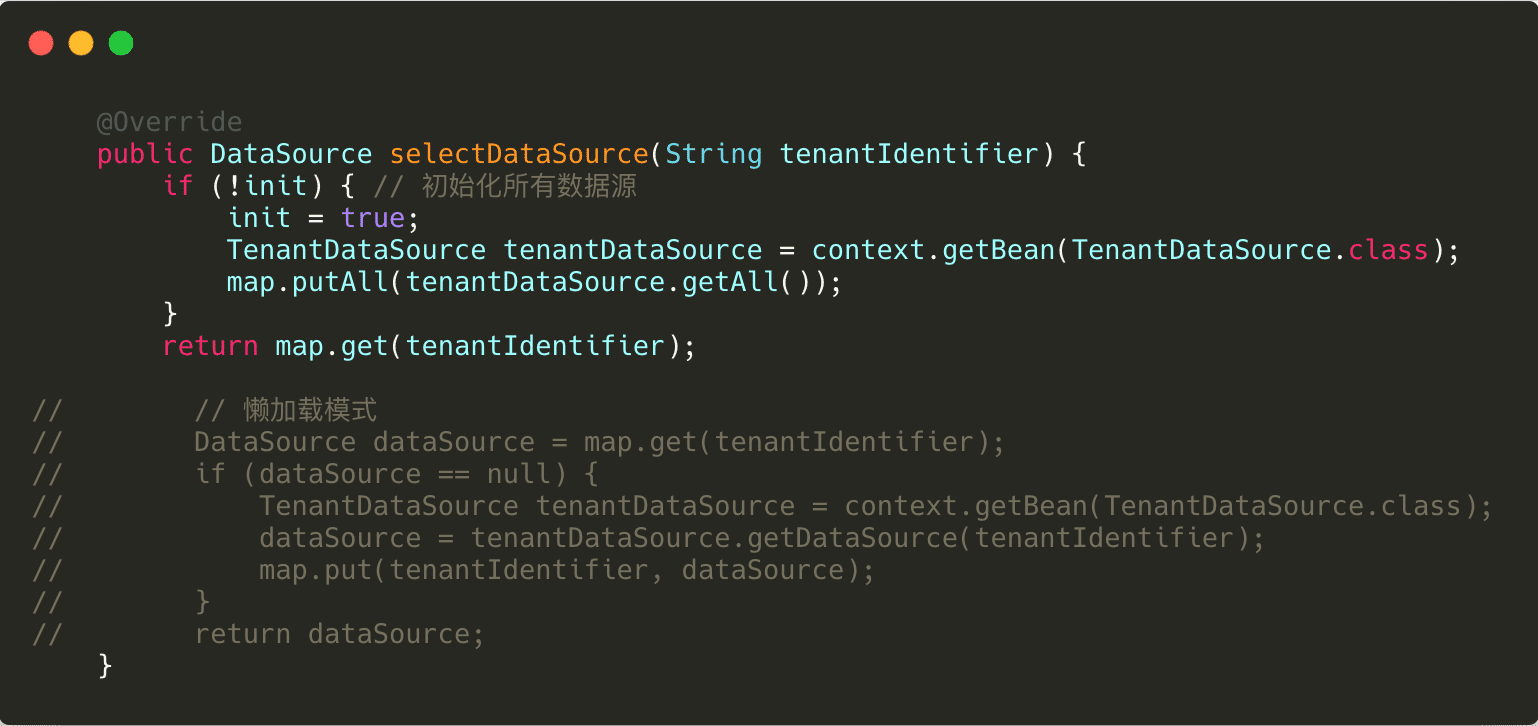Click the 懒加载模式 comment text

pyautogui.click(x=310, y=411)
